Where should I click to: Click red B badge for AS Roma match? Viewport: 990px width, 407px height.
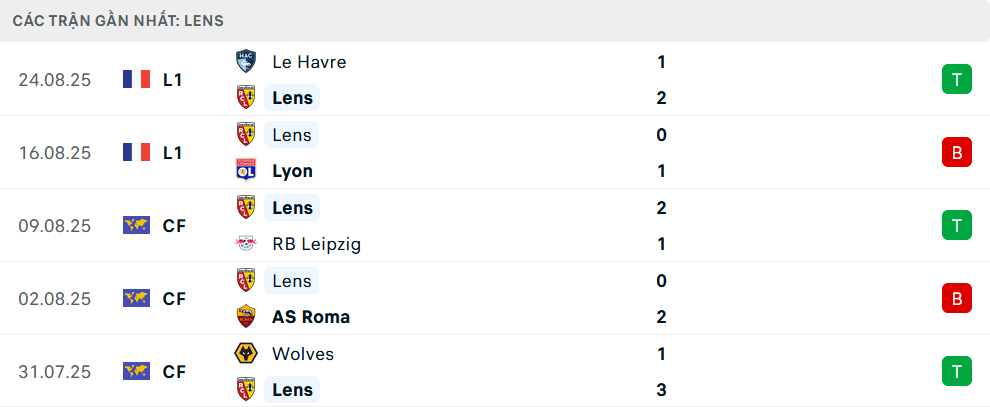pyautogui.click(x=956, y=298)
